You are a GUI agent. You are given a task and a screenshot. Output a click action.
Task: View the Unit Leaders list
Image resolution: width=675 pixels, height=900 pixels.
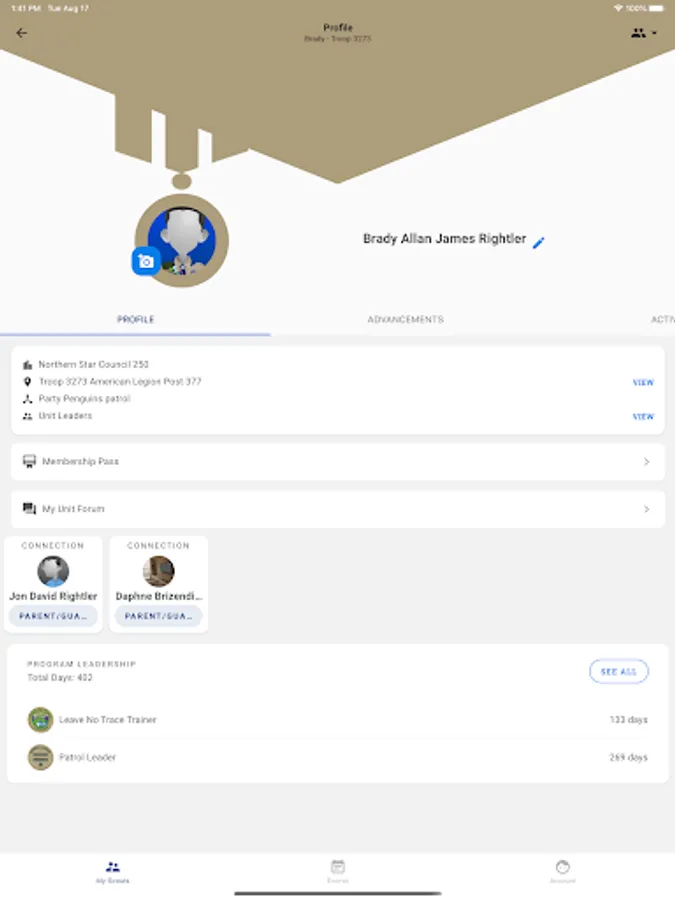coord(643,417)
